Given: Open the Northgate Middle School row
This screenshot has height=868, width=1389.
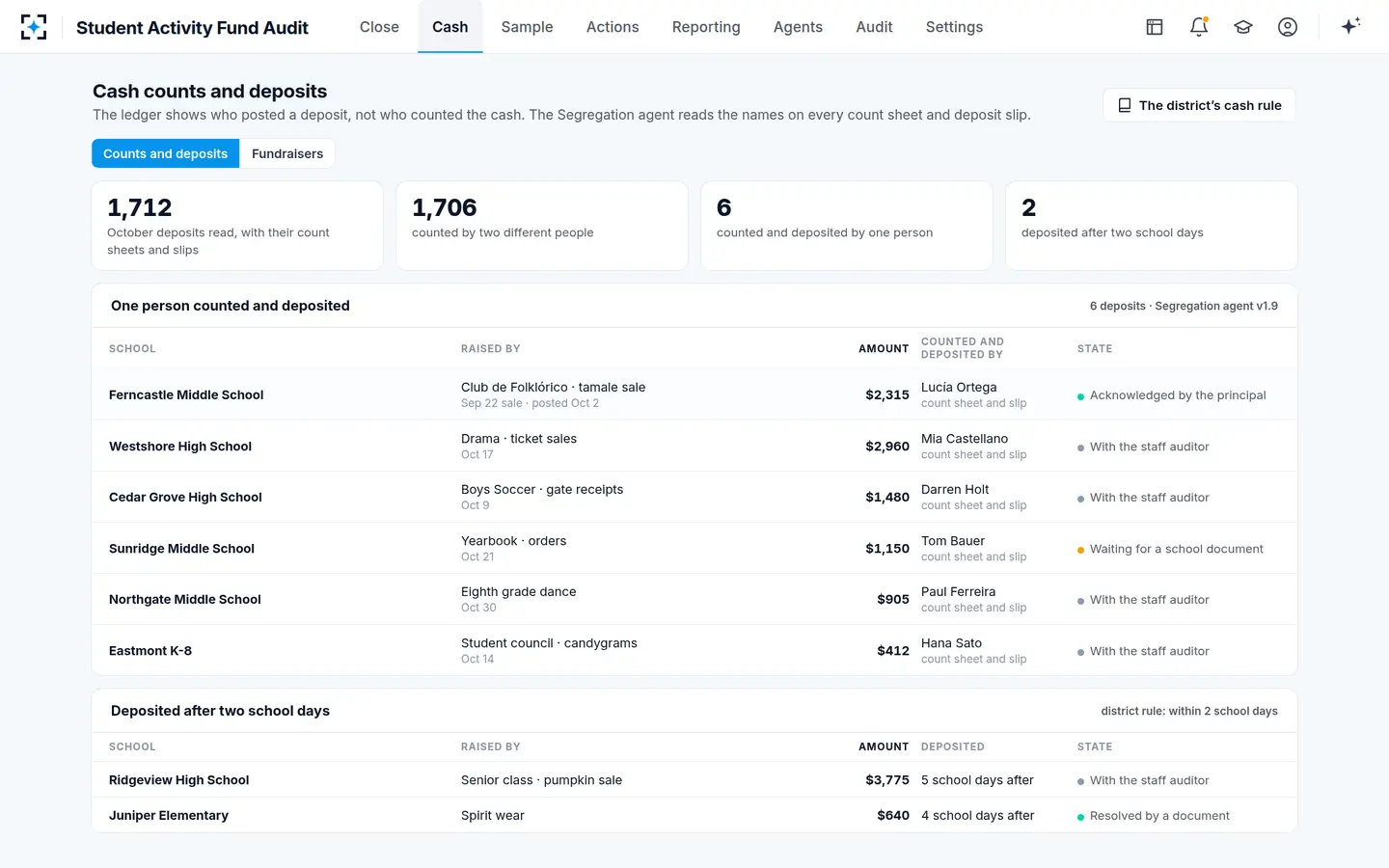Looking at the screenshot, I should coord(694,599).
